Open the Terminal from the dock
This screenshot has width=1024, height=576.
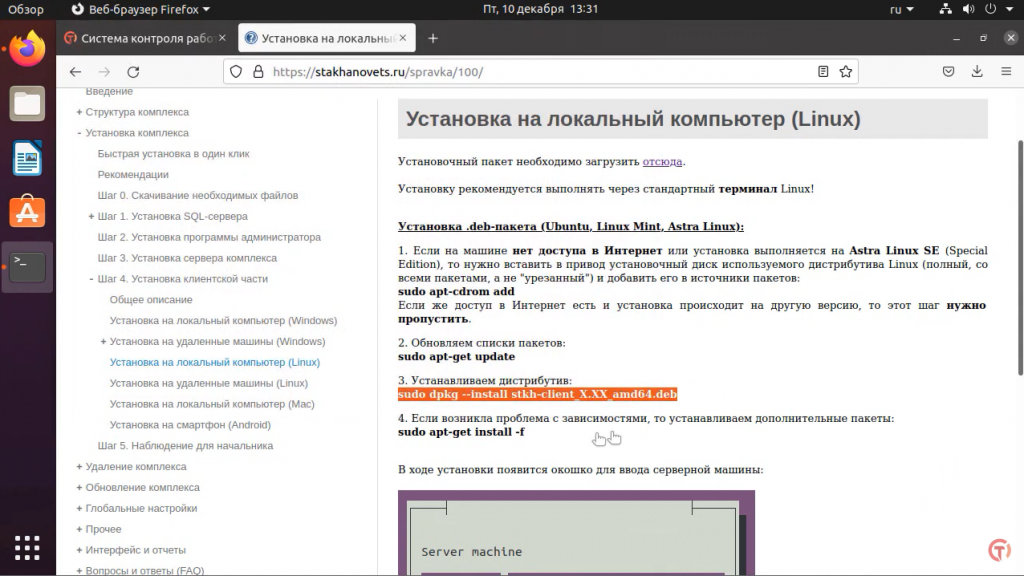(27, 266)
